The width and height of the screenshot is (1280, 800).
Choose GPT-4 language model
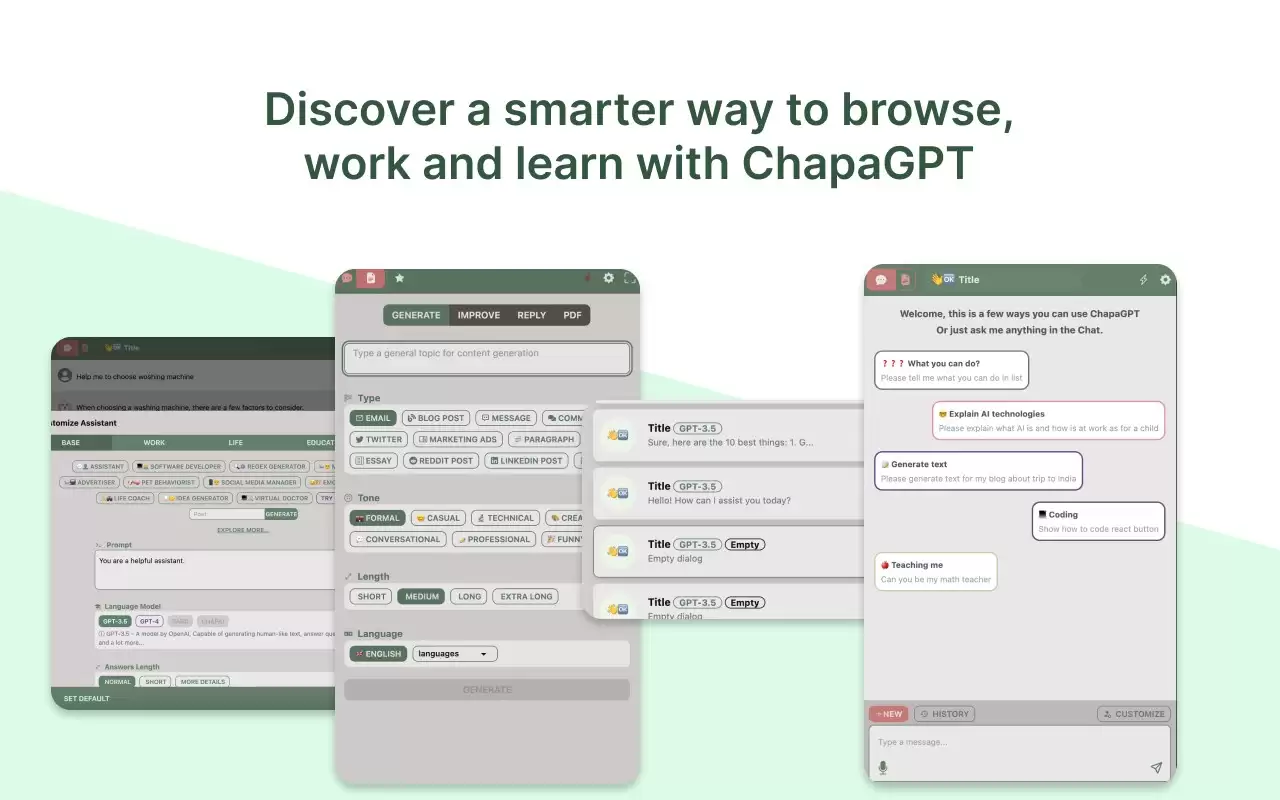tap(149, 621)
